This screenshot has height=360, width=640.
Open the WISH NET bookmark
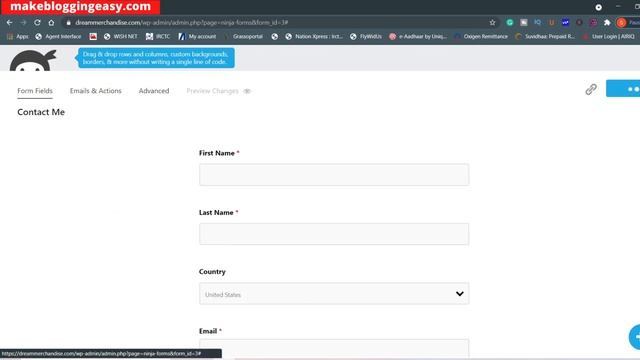121,36
